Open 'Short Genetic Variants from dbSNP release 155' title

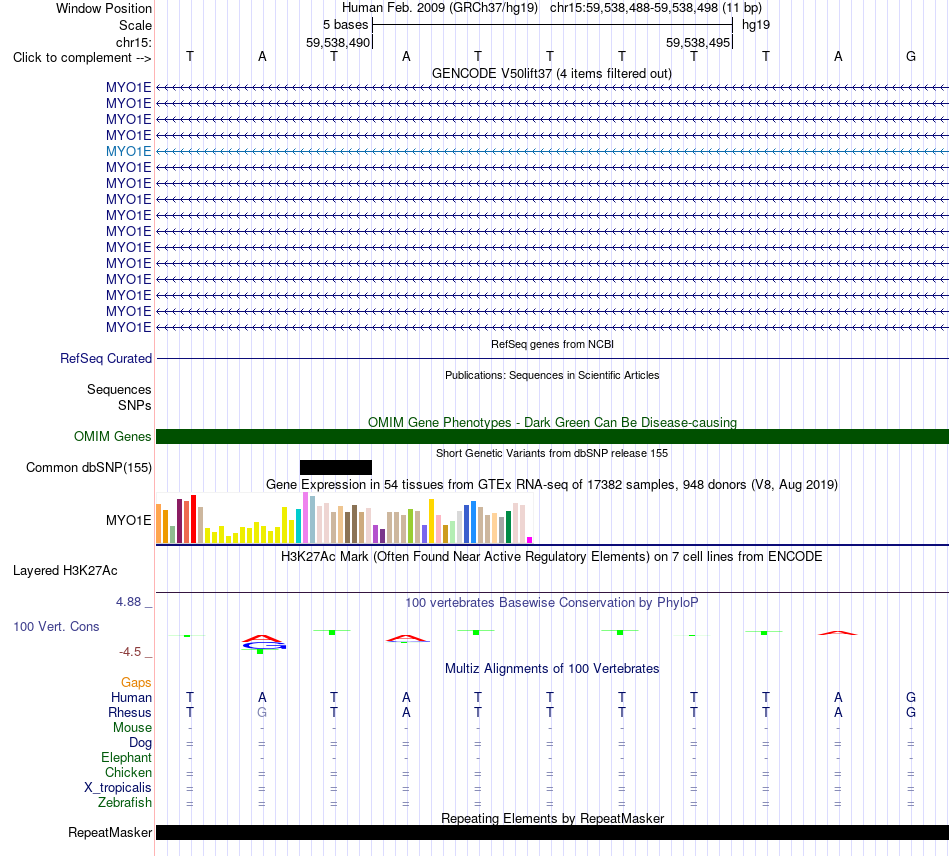[x=552, y=453]
